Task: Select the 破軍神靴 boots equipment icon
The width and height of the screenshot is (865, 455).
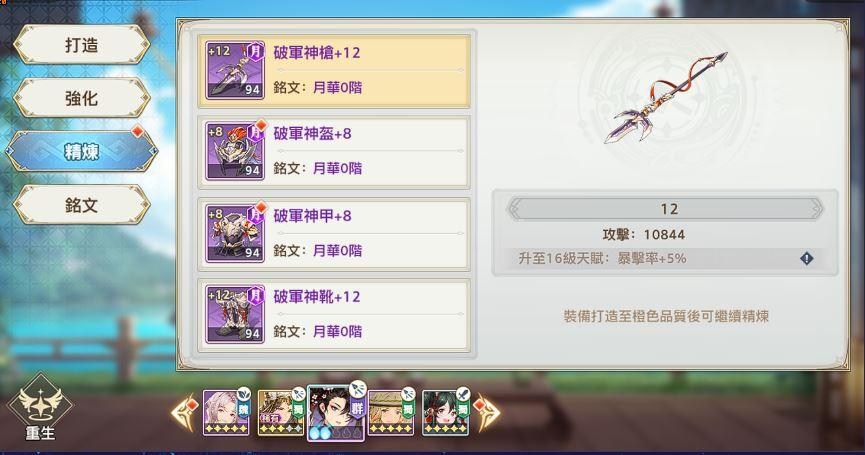Action: [x=235, y=314]
